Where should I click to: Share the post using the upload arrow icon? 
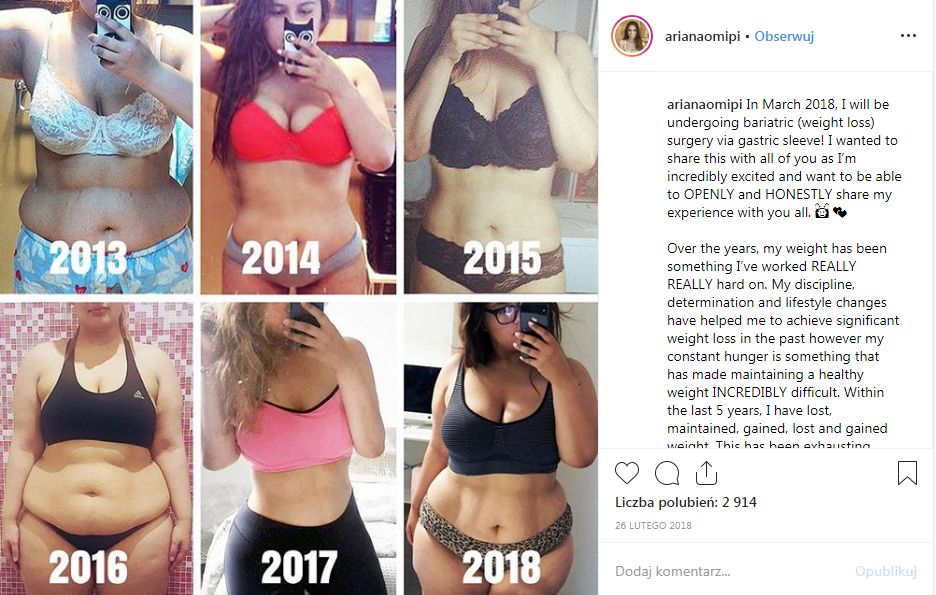coord(706,473)
